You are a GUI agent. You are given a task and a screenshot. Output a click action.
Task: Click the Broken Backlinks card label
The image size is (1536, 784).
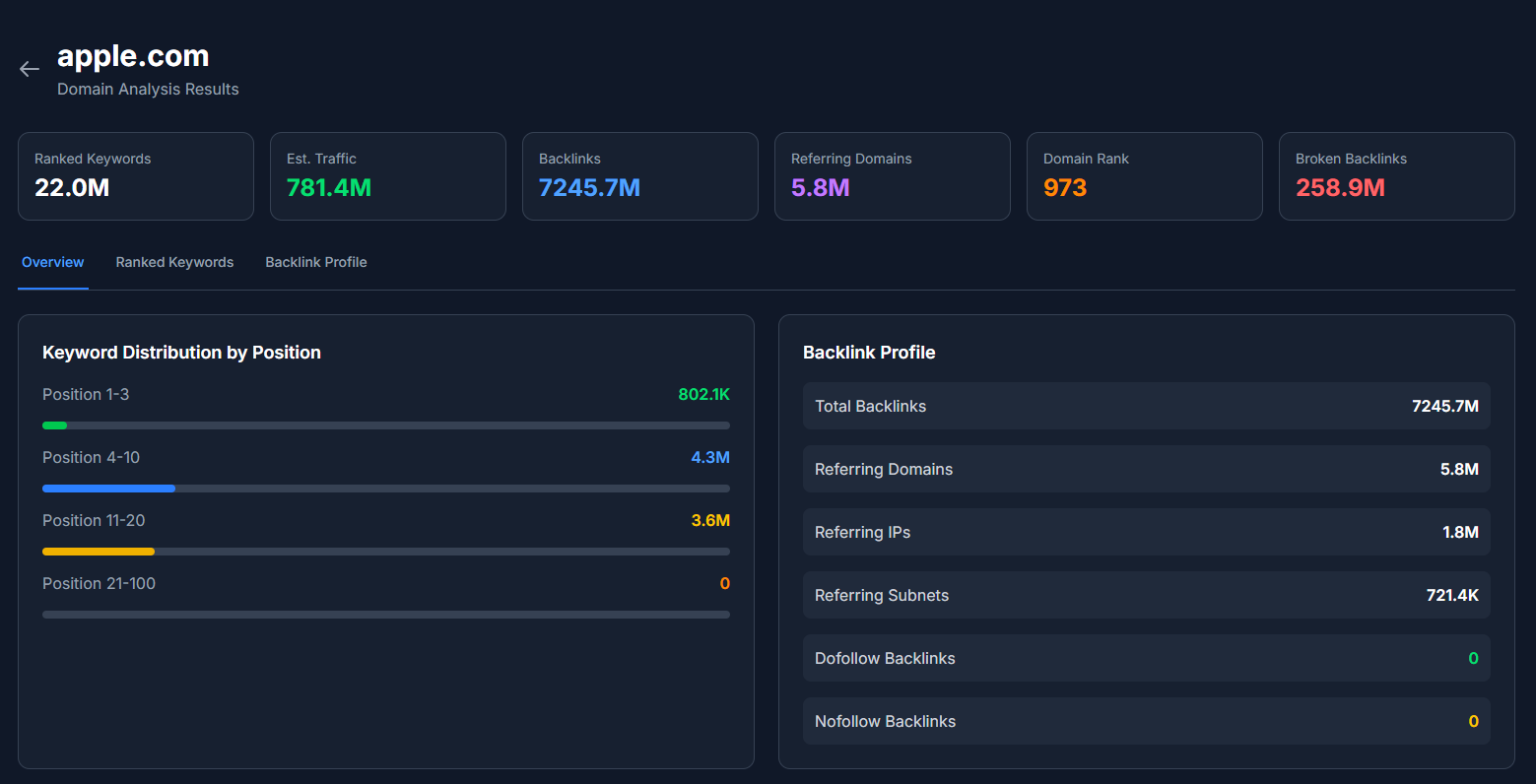point(1351,159)
